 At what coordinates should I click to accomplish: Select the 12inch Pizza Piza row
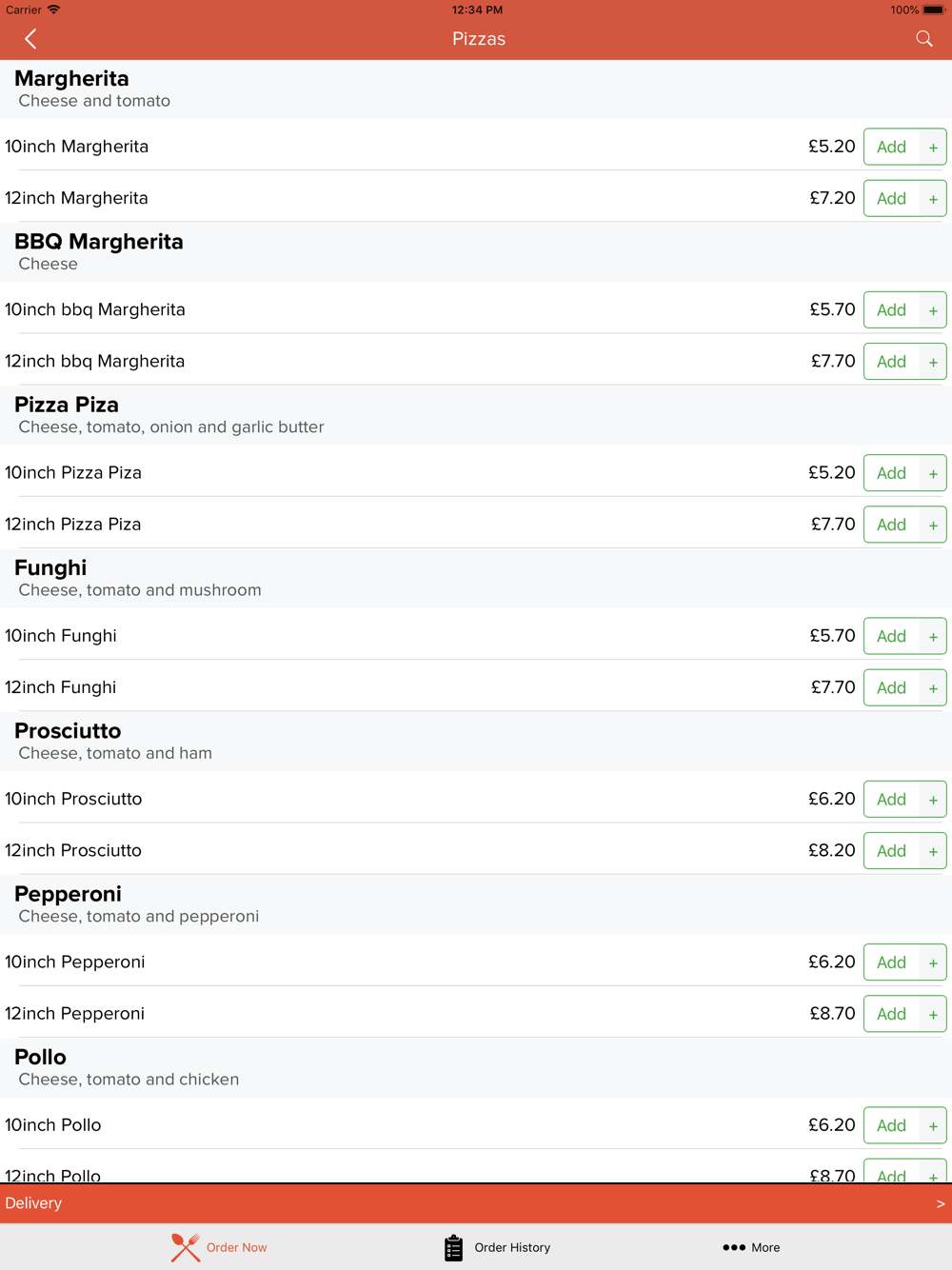pos(476,524)
